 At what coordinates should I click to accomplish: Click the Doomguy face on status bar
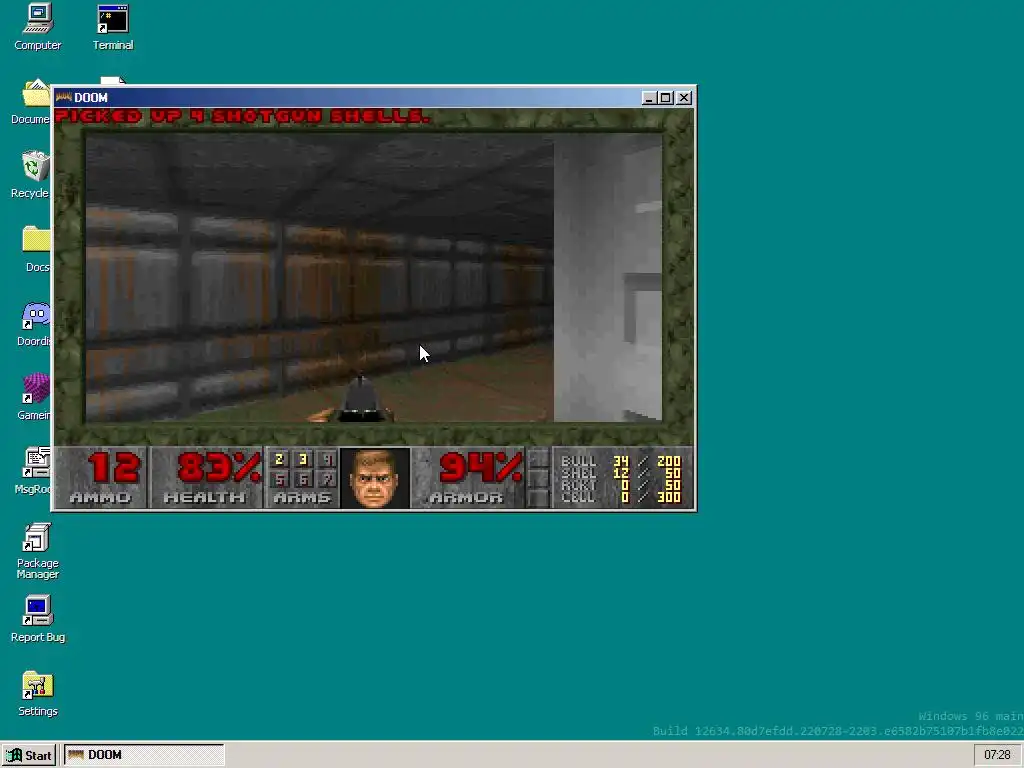(x=375, y=478)
